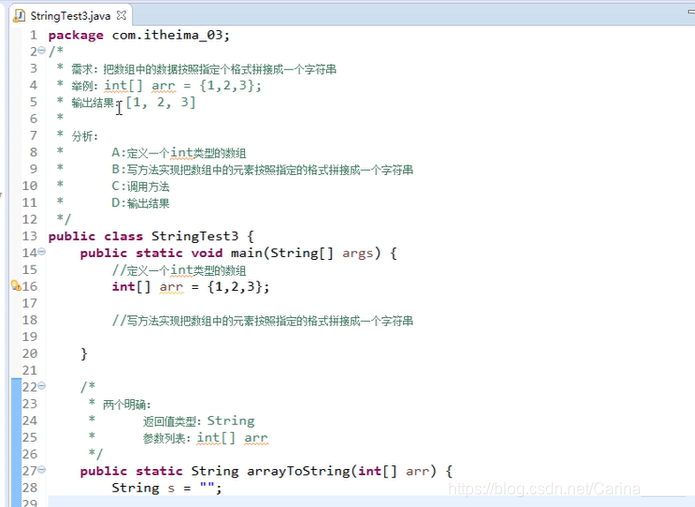Collapse the main method at line 14
Image resolution: width=695 pixels, height=507 pixels.
point(42,252)
